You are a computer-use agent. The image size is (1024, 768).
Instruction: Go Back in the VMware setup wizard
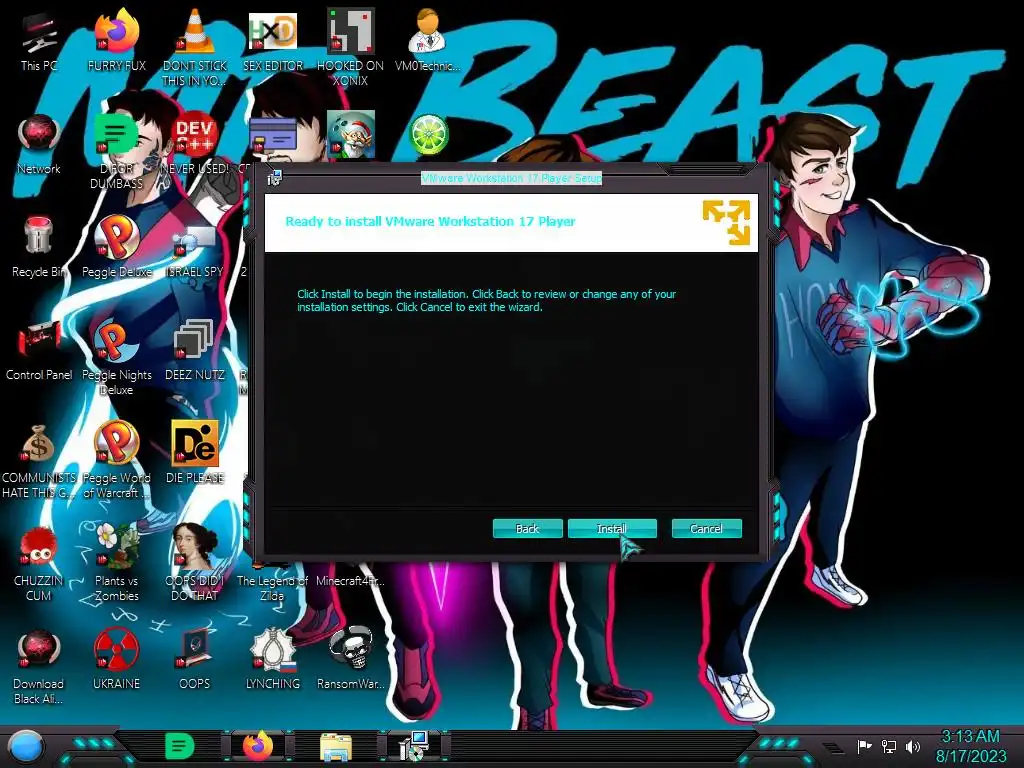point(528,528)
